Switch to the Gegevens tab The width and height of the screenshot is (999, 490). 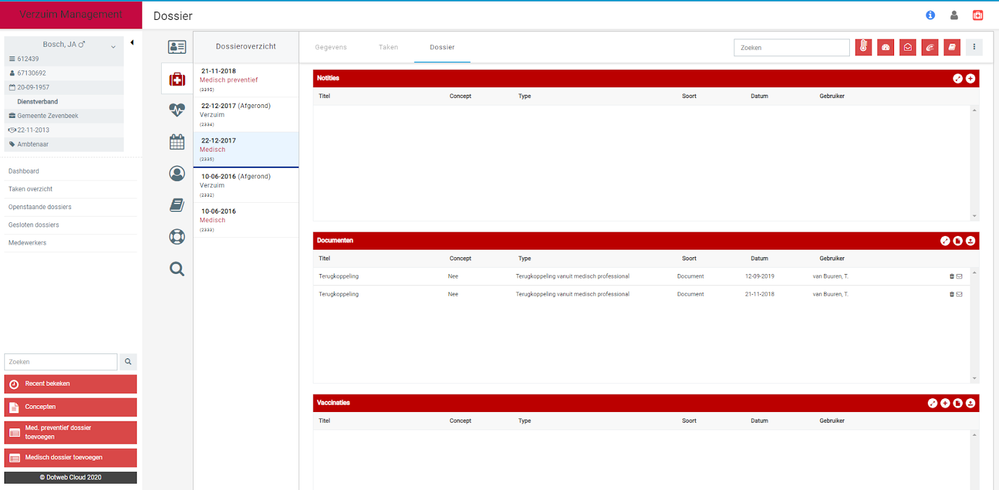click(331, 47)
